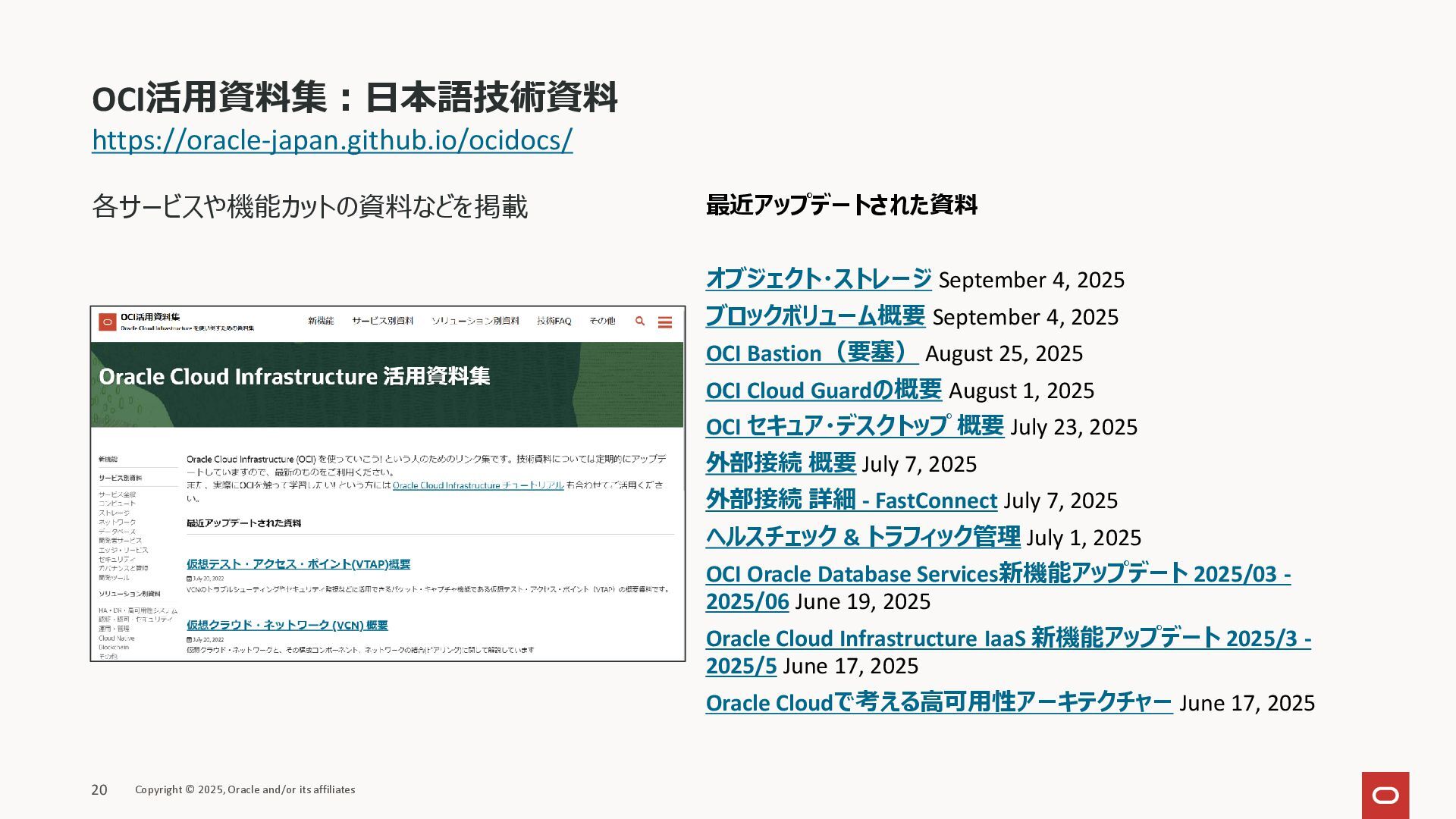The height and width of the screenshot is (819, 1456).
Task: Click the 最近アップデートされた資料 slide heading
Action: (x=841, y=205)
